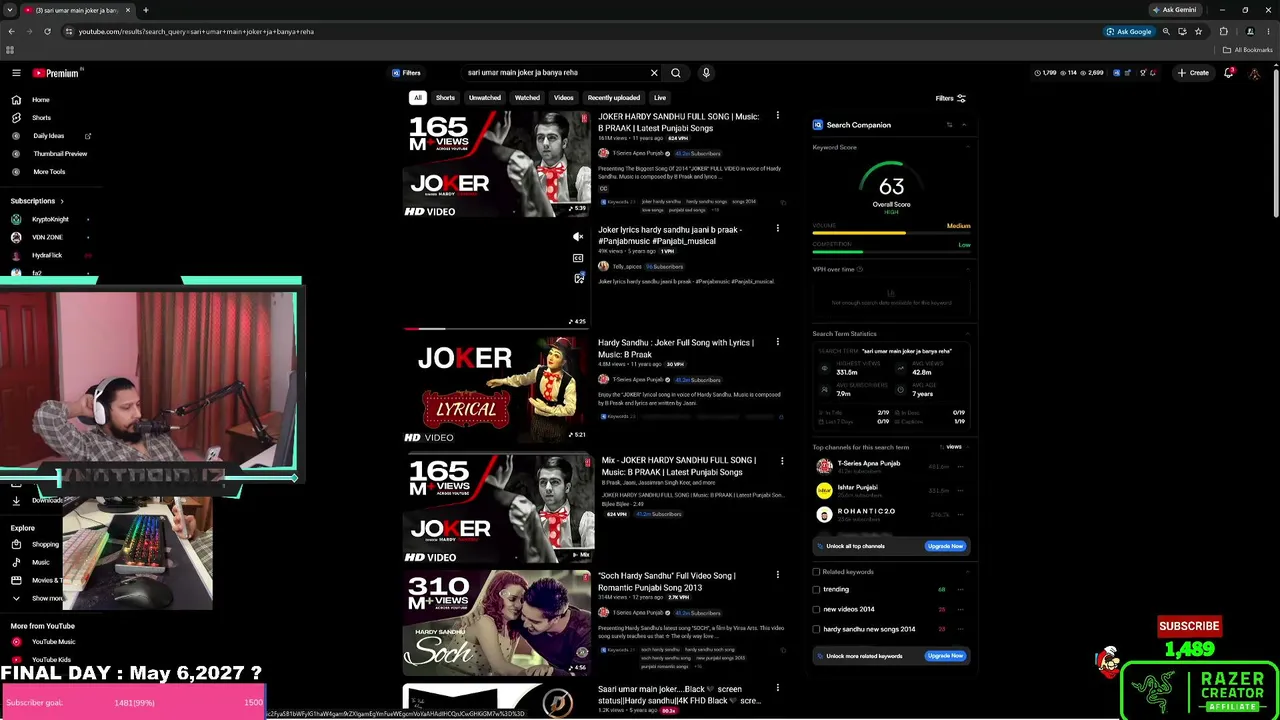1280x720 pixels.
Task: Go to the YouTube Premium home logo
Action: tap(56, 73)
